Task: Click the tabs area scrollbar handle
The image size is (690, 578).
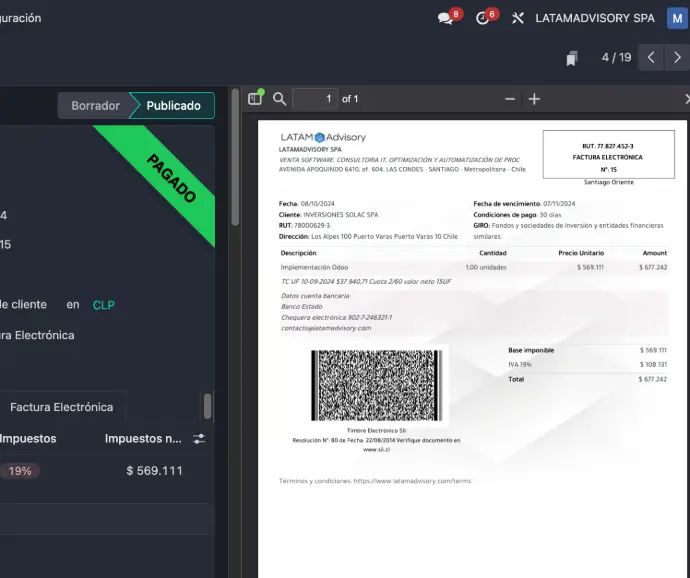Action: tap(208, 406)
